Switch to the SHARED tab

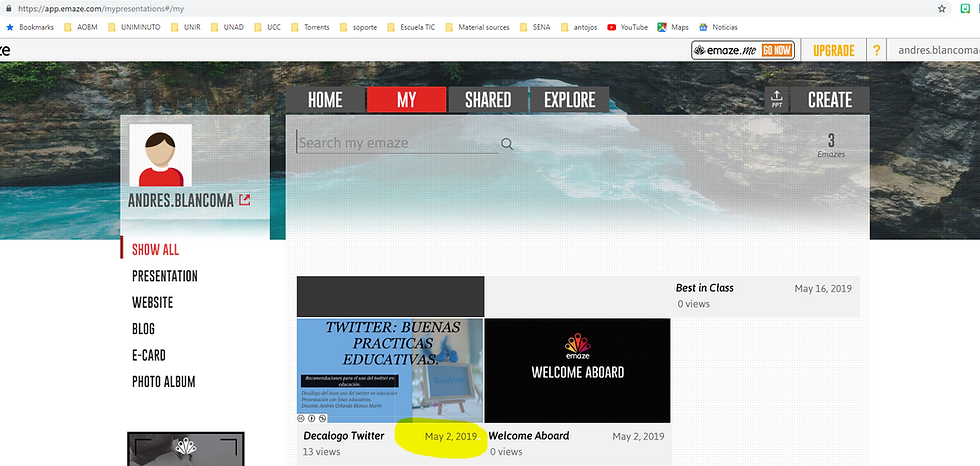click(x=488, y=100)
